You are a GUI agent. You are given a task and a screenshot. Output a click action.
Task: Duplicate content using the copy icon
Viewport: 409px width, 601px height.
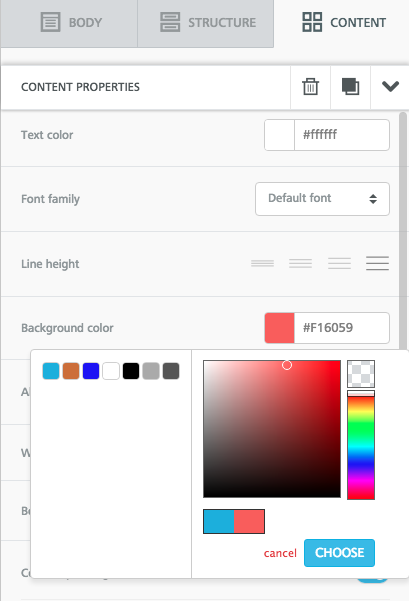click(350, 87)
